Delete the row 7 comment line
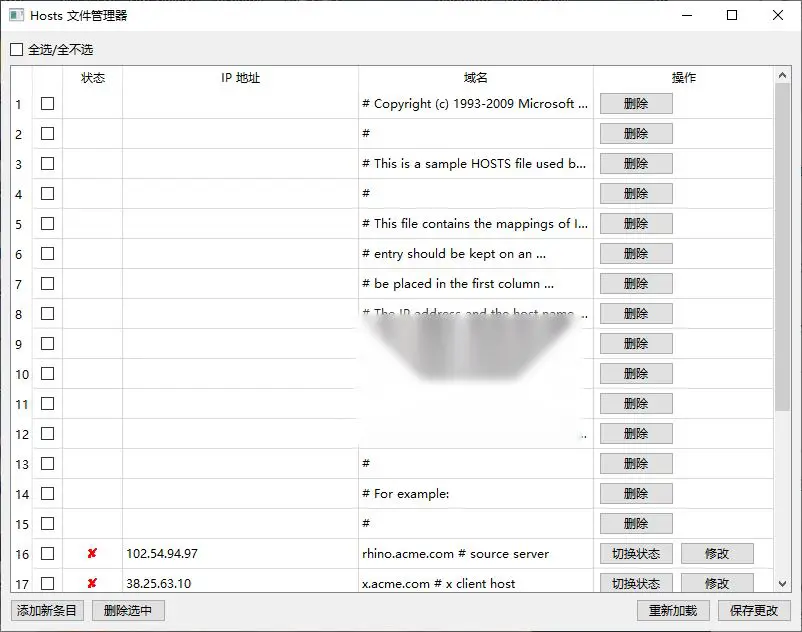Image resolution: width=802 pixels, height=632 pixels. (x=636, y=284)
